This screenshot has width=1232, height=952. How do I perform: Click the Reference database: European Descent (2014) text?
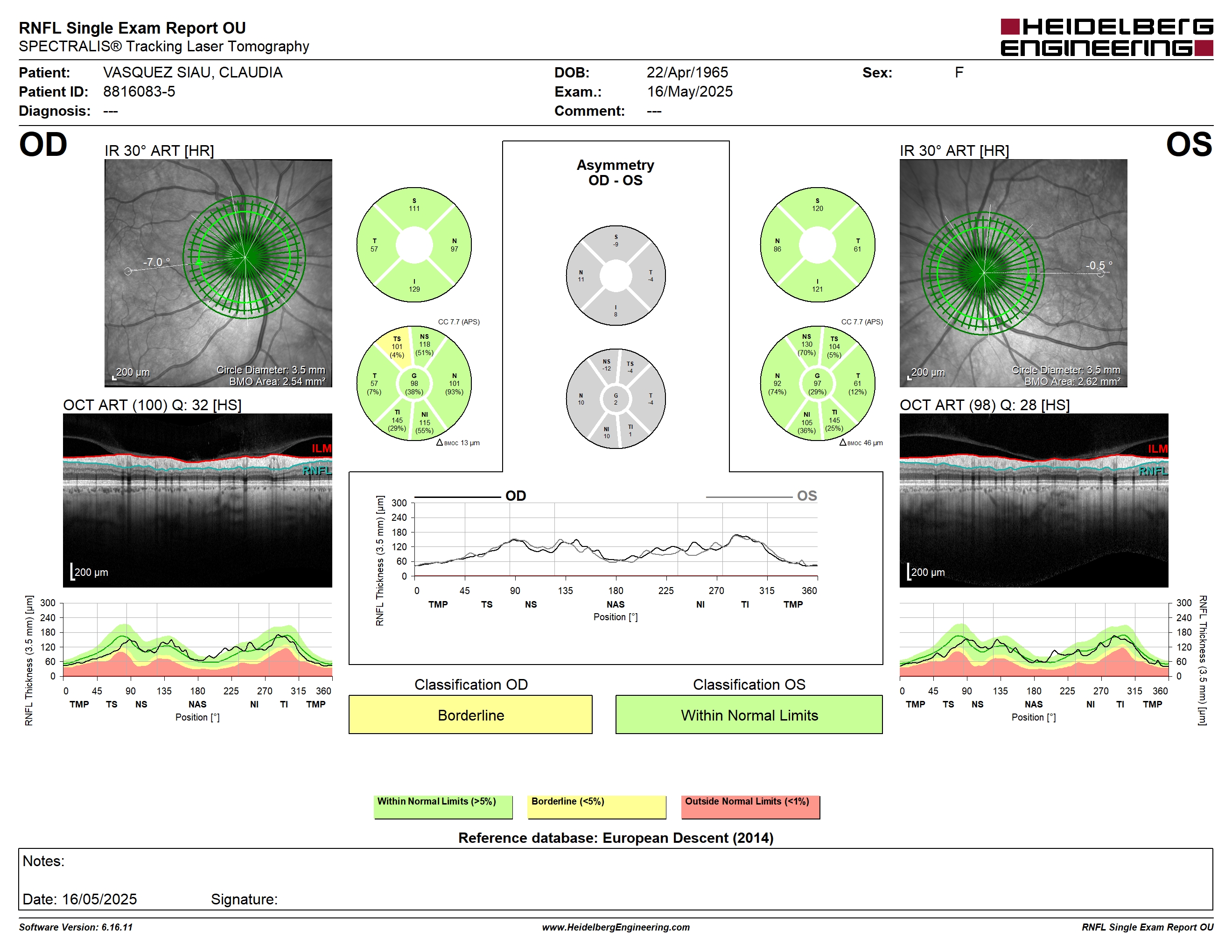point(616,838)
